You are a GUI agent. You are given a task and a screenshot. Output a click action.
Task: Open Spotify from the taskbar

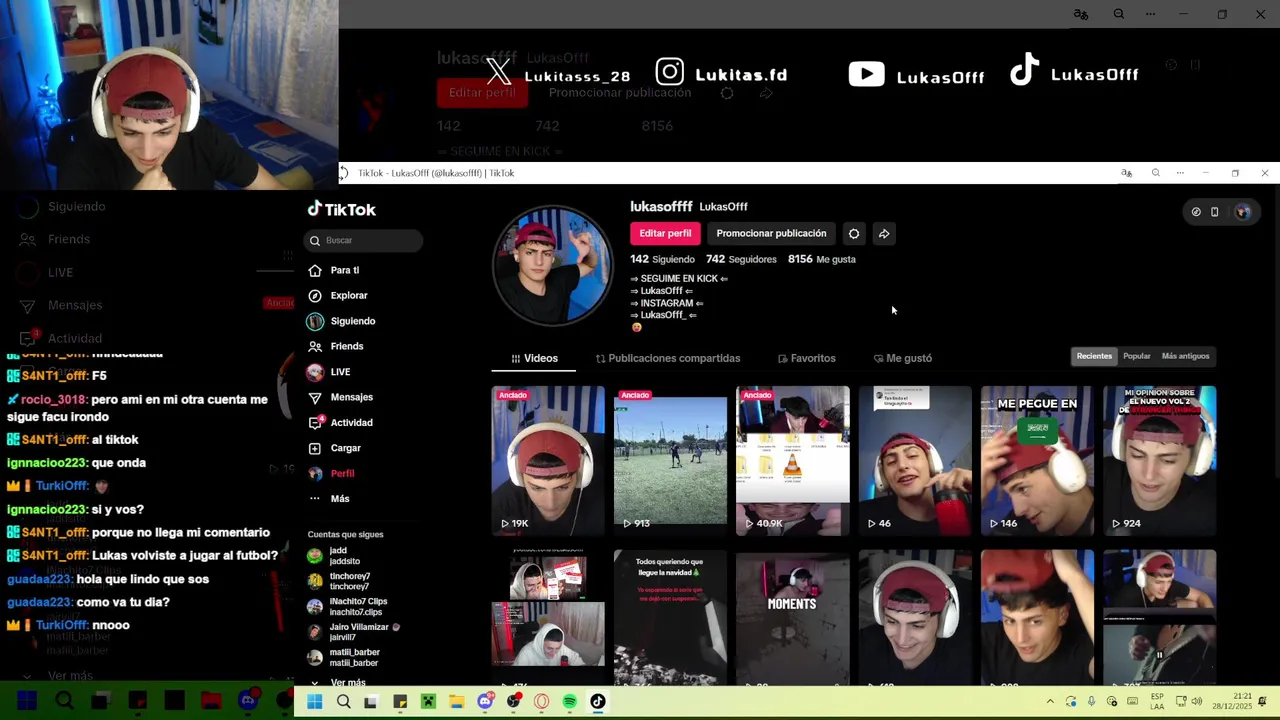570,702
